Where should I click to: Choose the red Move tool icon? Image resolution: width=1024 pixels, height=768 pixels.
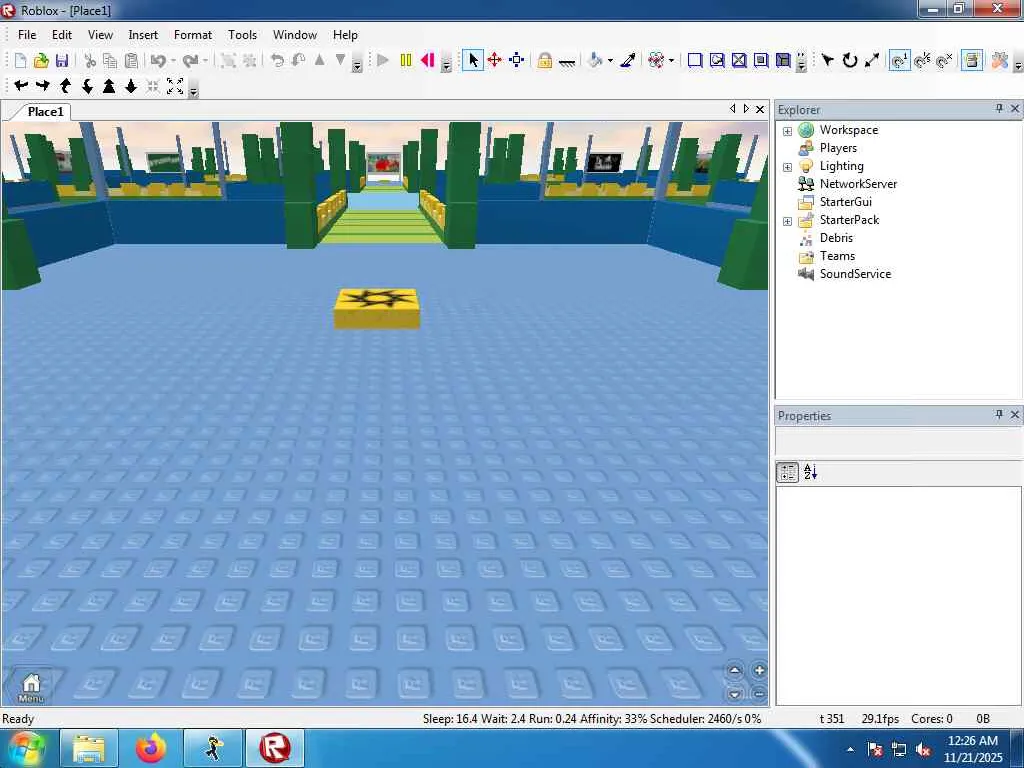(495, 61)
